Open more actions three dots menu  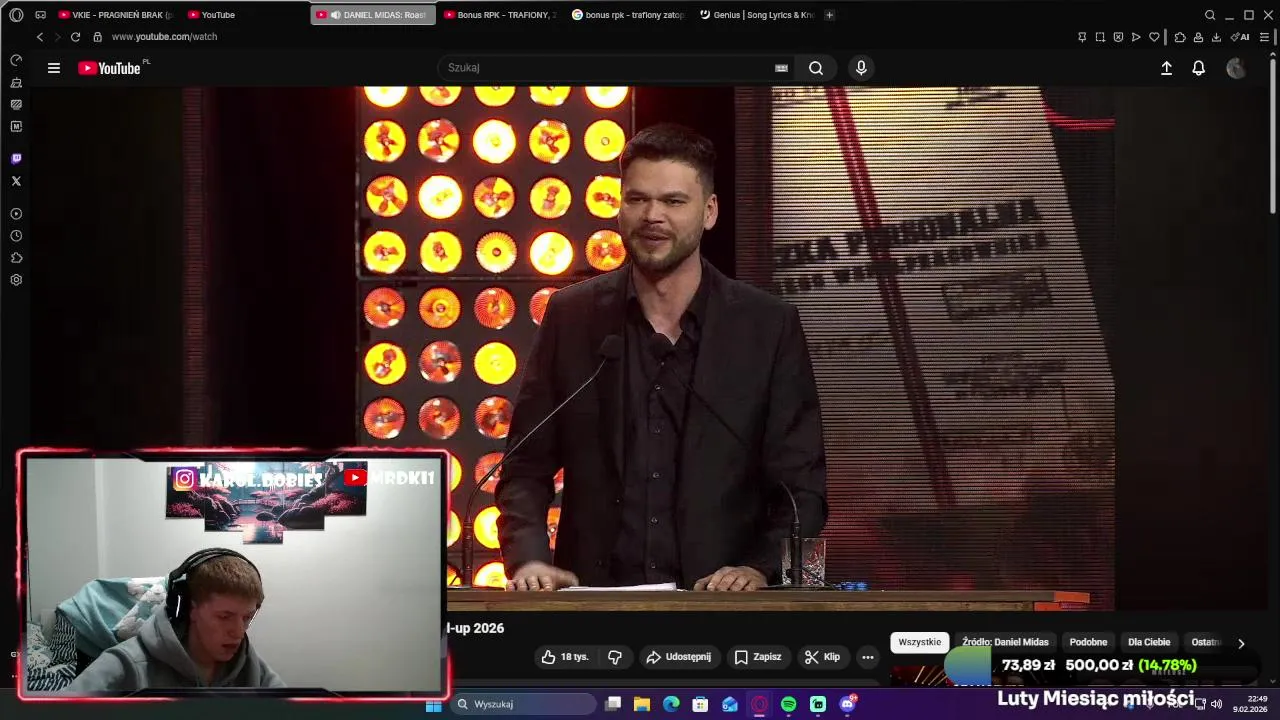click(x=868, y=657)
